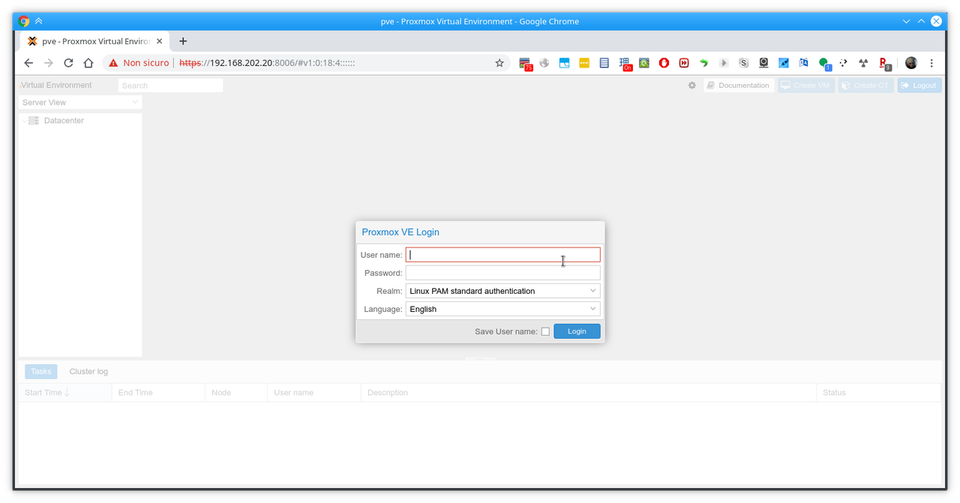Switch to the Cluster log tab

click(x=88, y=371)
